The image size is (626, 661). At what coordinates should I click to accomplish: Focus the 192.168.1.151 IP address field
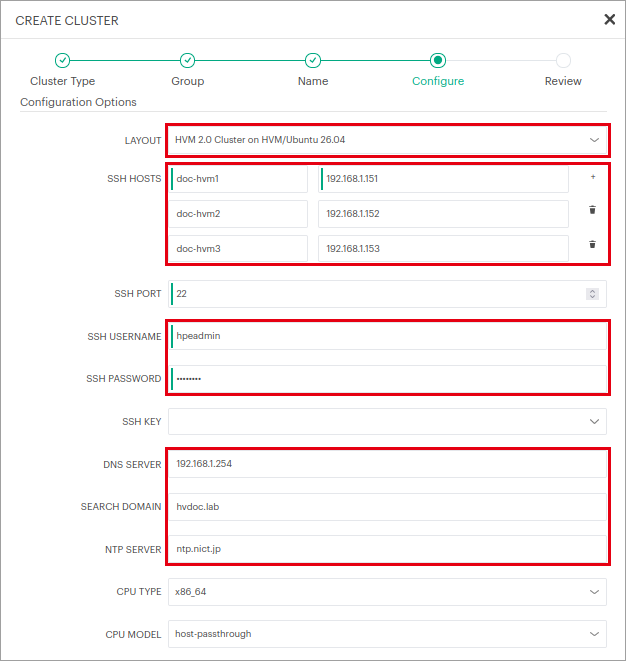pyautogui.click(x=443, y=179)
